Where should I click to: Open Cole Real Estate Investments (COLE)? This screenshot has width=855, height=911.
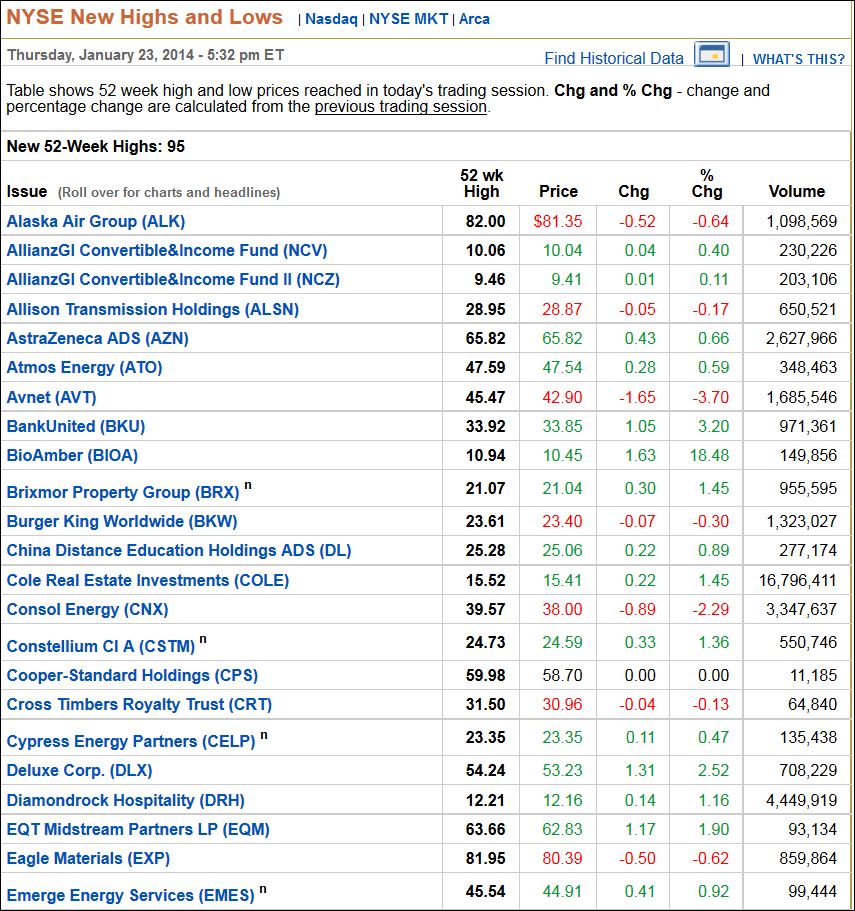pos(148,580)
